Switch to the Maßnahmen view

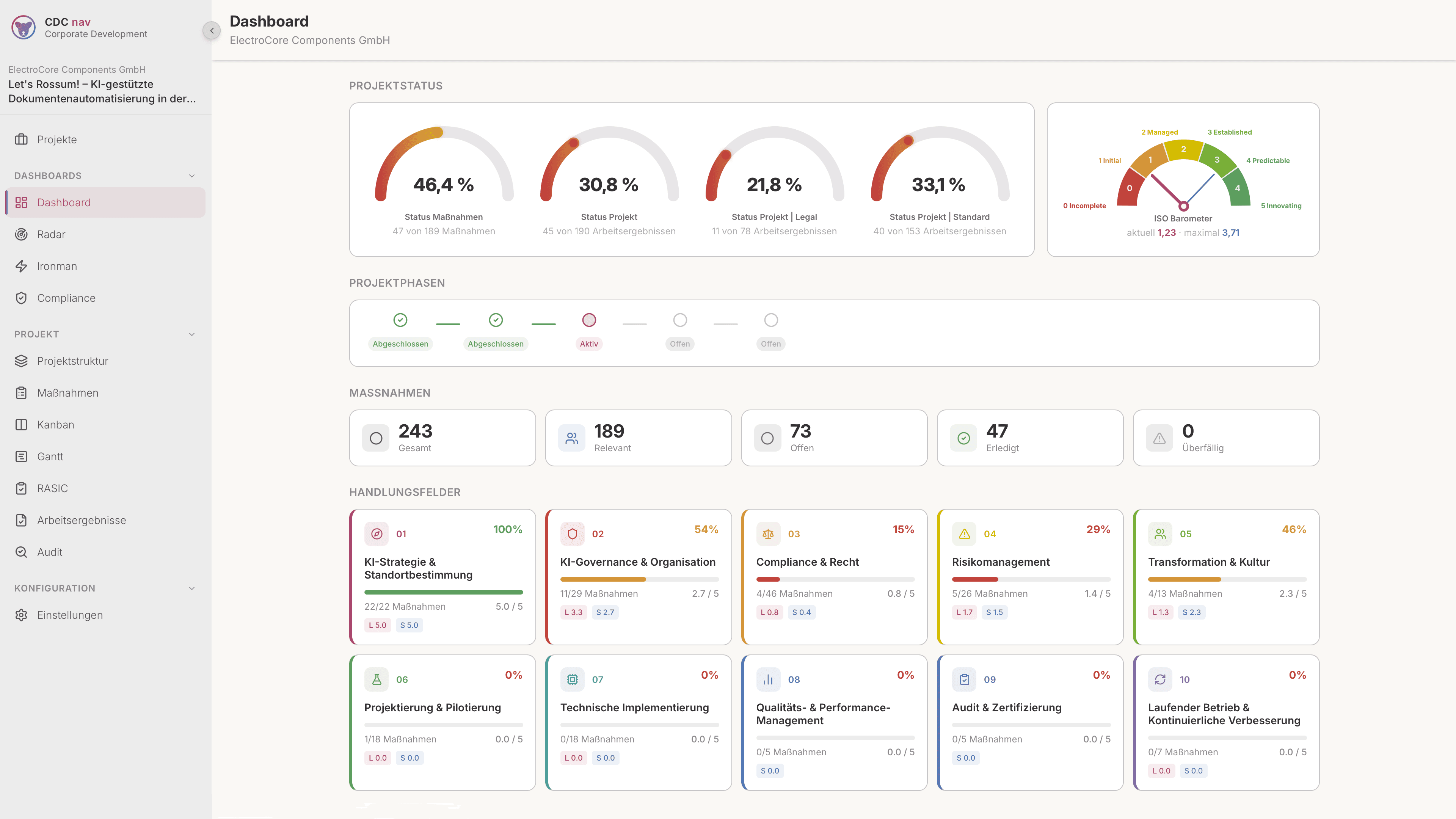click(x=67, y=392)
